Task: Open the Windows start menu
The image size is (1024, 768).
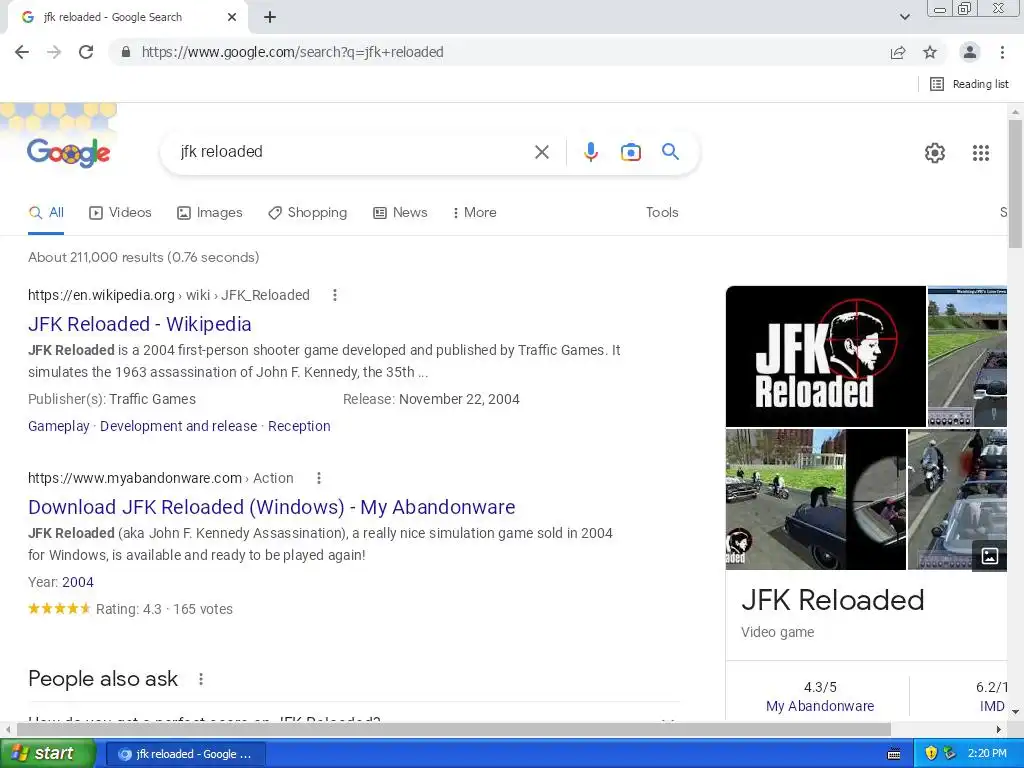Action: click(47, 754)
